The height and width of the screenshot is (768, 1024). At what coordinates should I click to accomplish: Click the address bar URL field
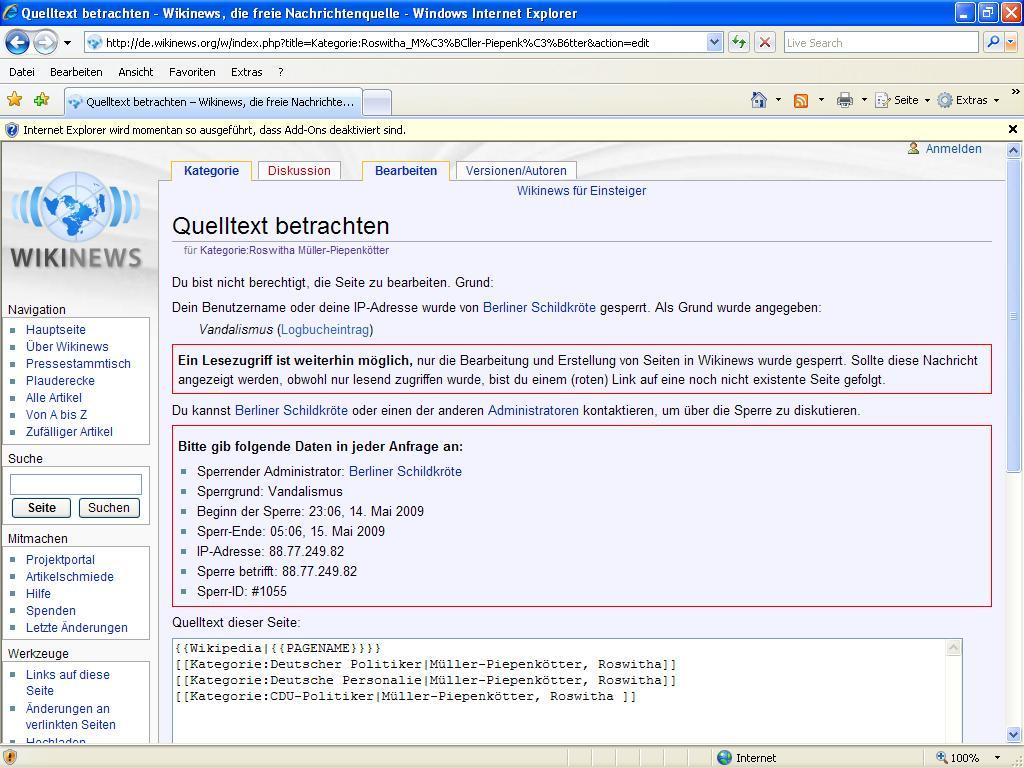click(396, 43)
